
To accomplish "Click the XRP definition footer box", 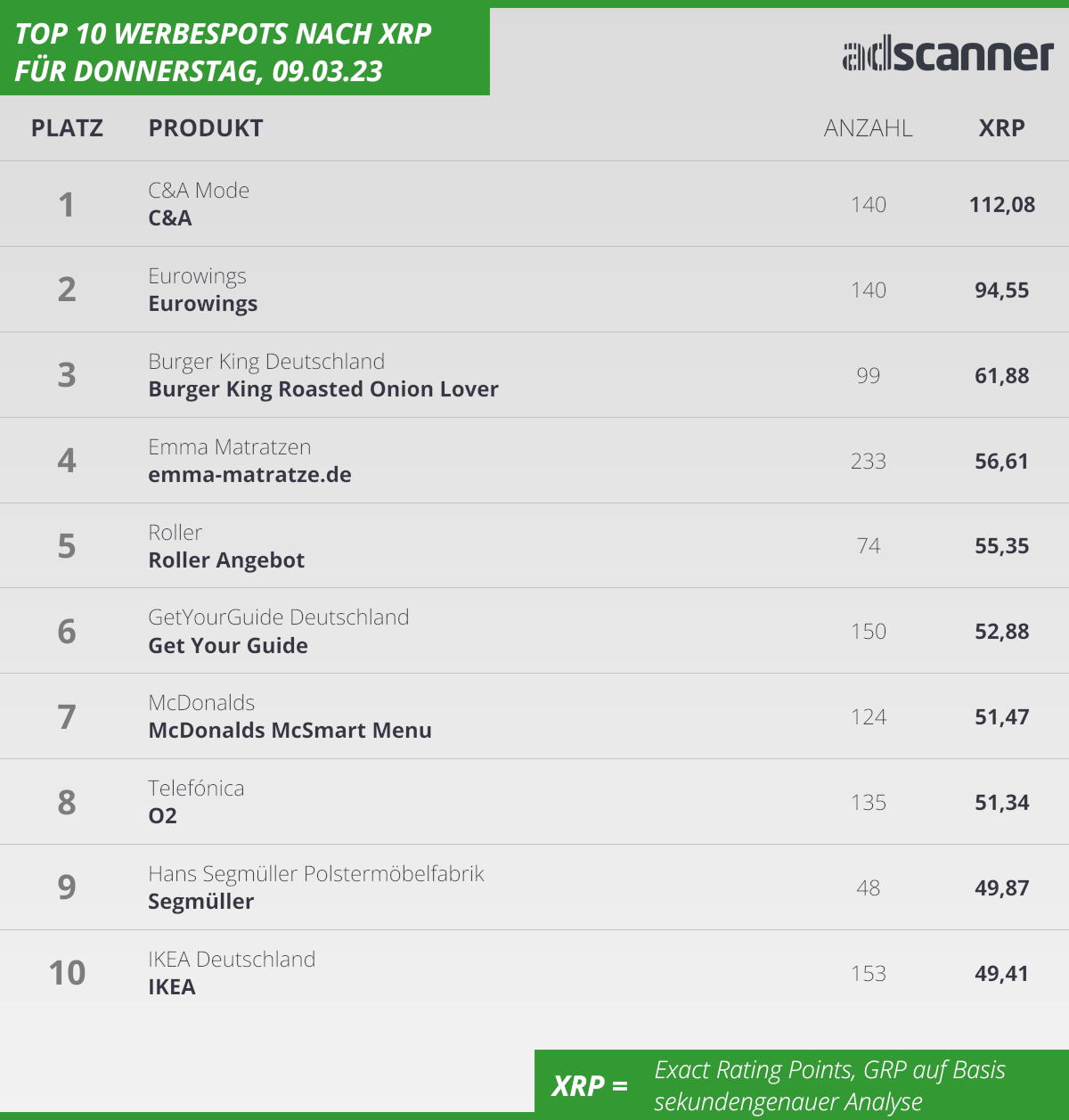I will point(802,1084).
